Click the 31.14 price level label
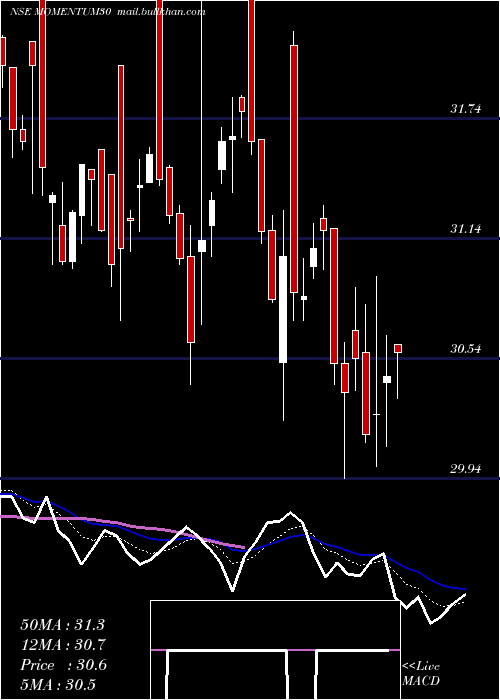 (466, 229)
